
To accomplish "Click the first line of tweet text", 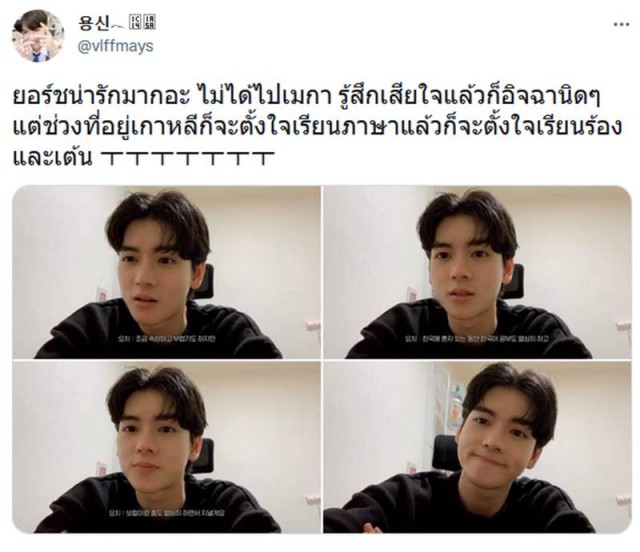I will pos(306,97).
